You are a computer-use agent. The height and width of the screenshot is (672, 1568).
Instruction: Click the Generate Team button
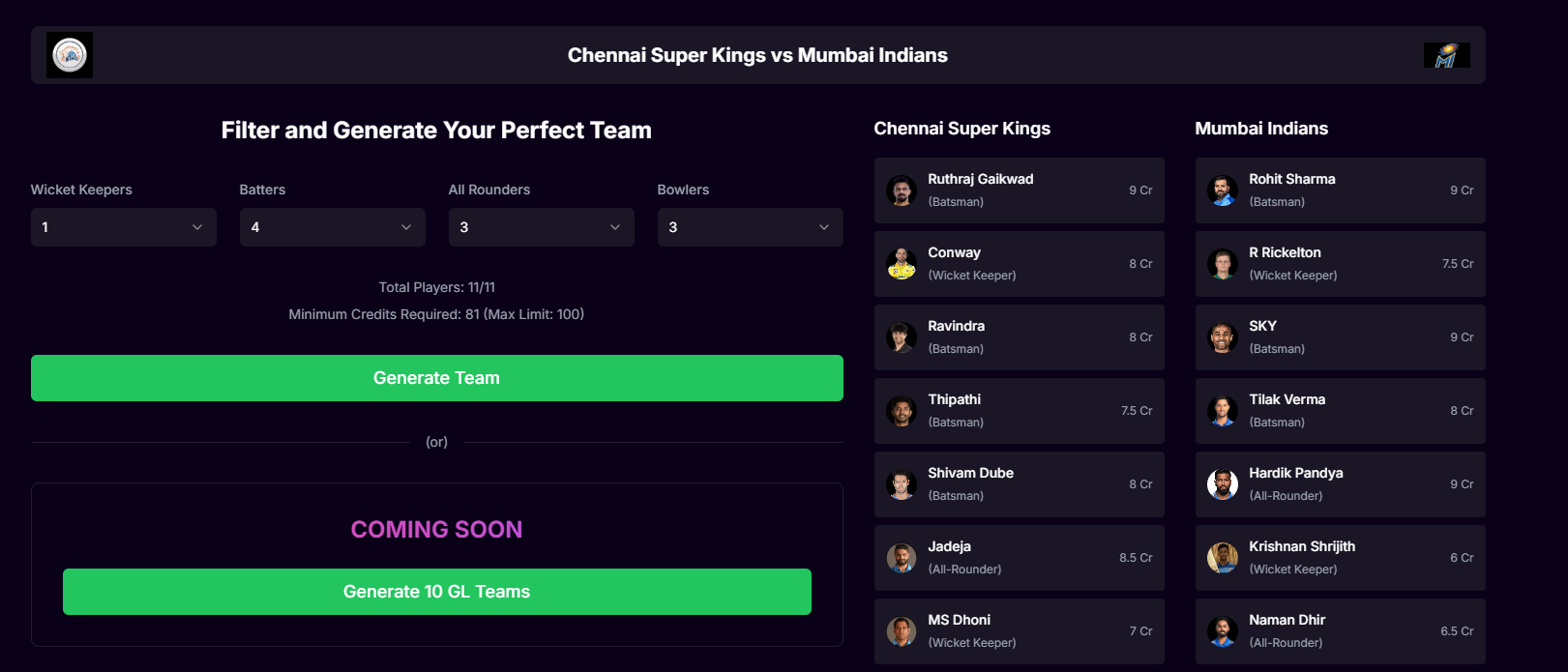click(437, 378)
